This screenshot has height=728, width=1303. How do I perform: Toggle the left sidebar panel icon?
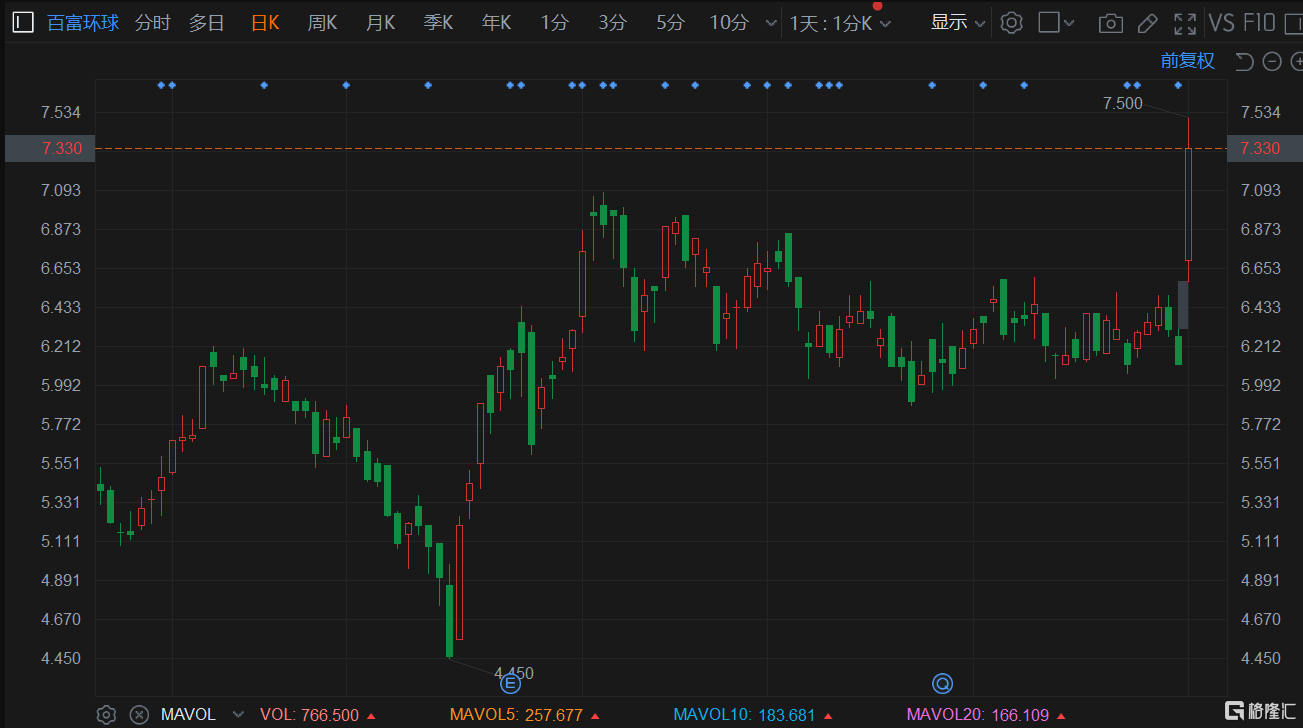[x=22, y=22]
